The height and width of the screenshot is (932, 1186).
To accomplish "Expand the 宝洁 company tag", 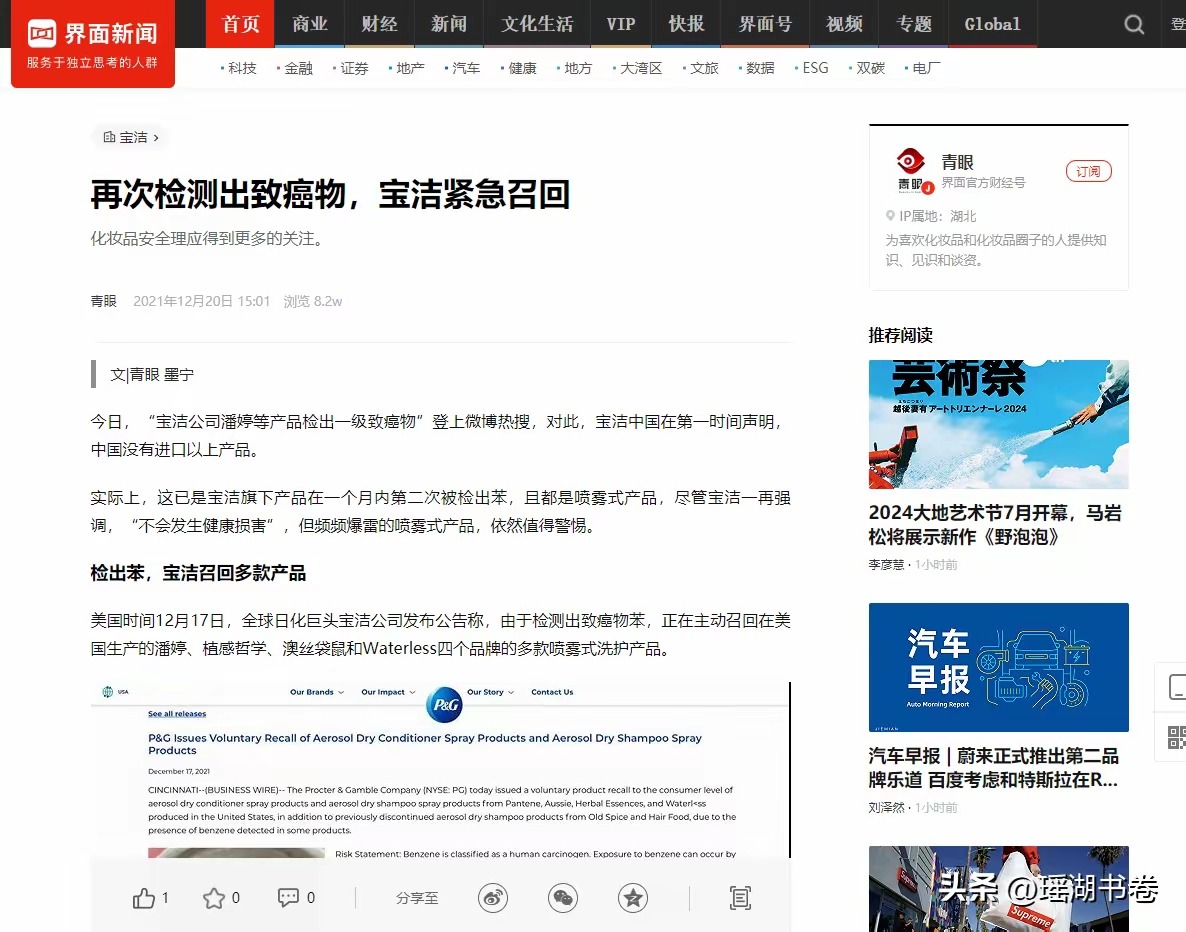I will point(131,137).
